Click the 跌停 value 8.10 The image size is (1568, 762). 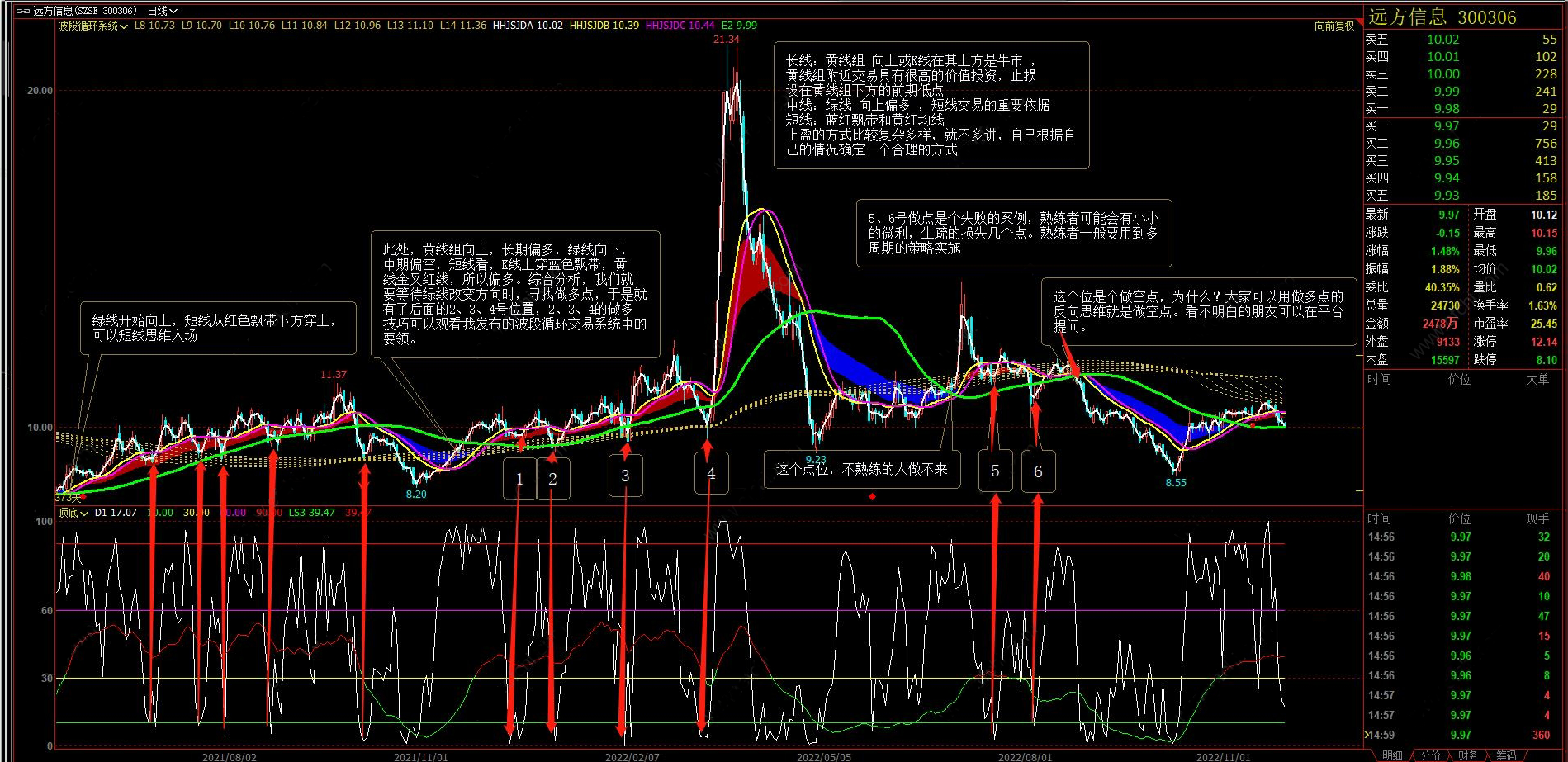1547,360
